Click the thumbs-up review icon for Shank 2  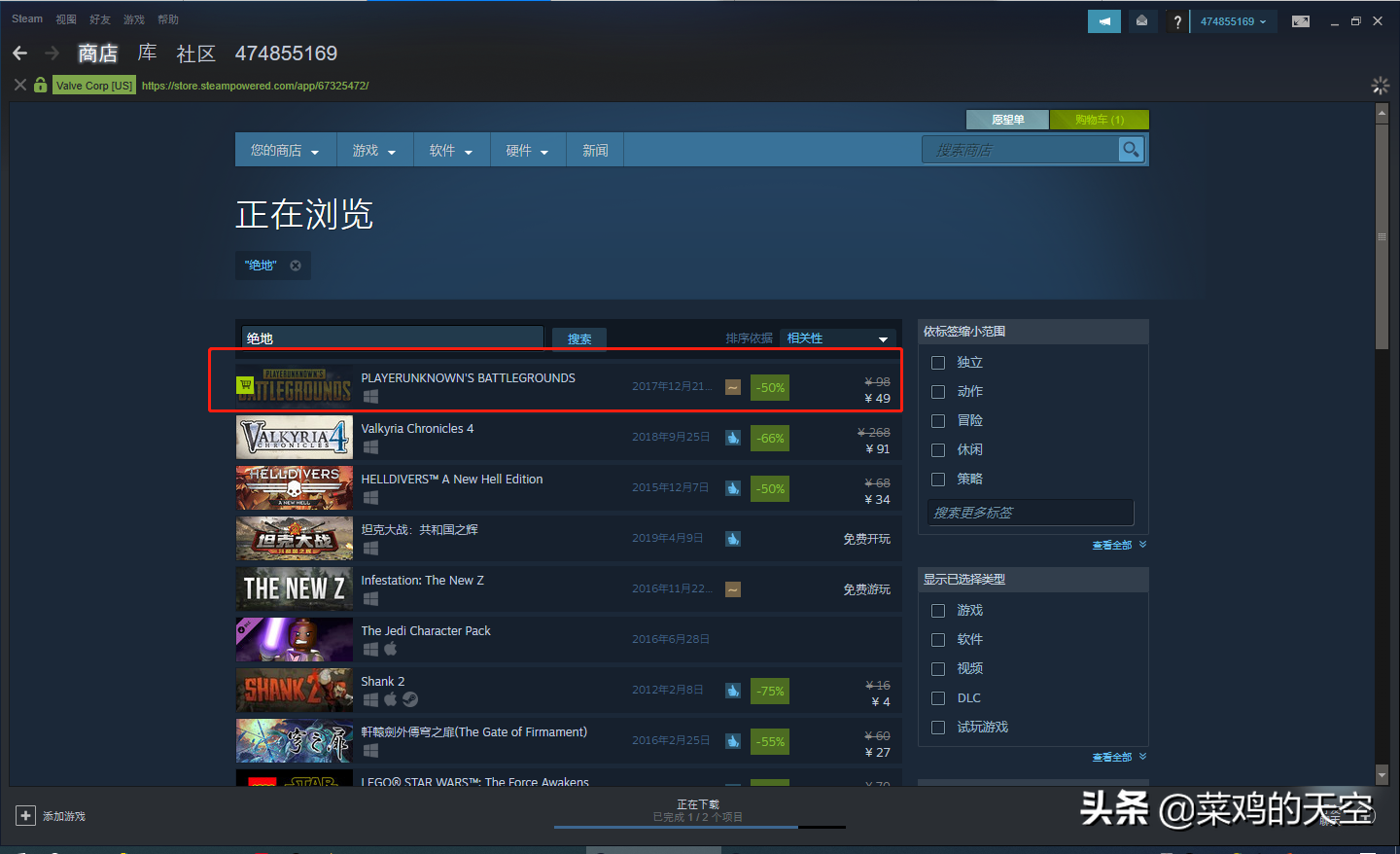(733, 691)
